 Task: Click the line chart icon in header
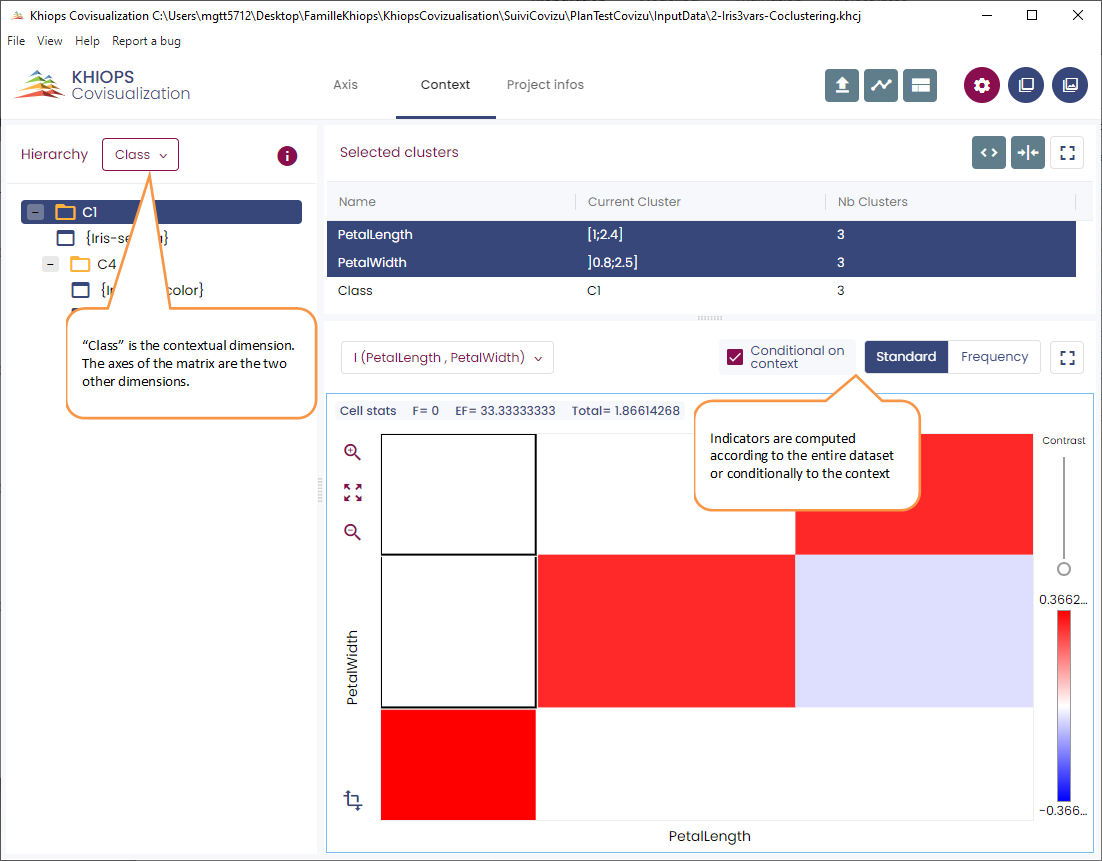(x=881, y=85)
